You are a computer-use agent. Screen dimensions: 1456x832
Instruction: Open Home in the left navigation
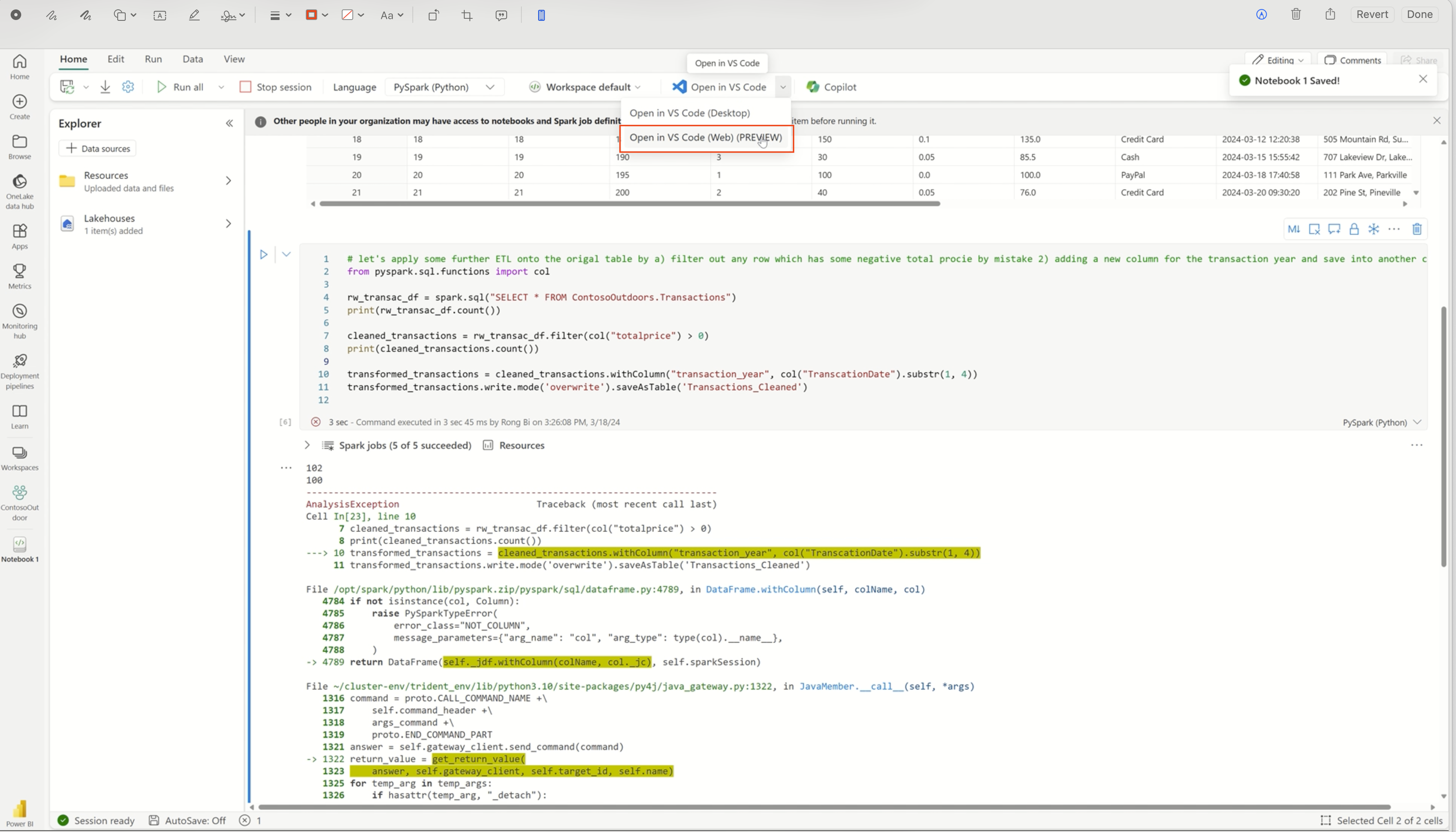coord(20,67)
